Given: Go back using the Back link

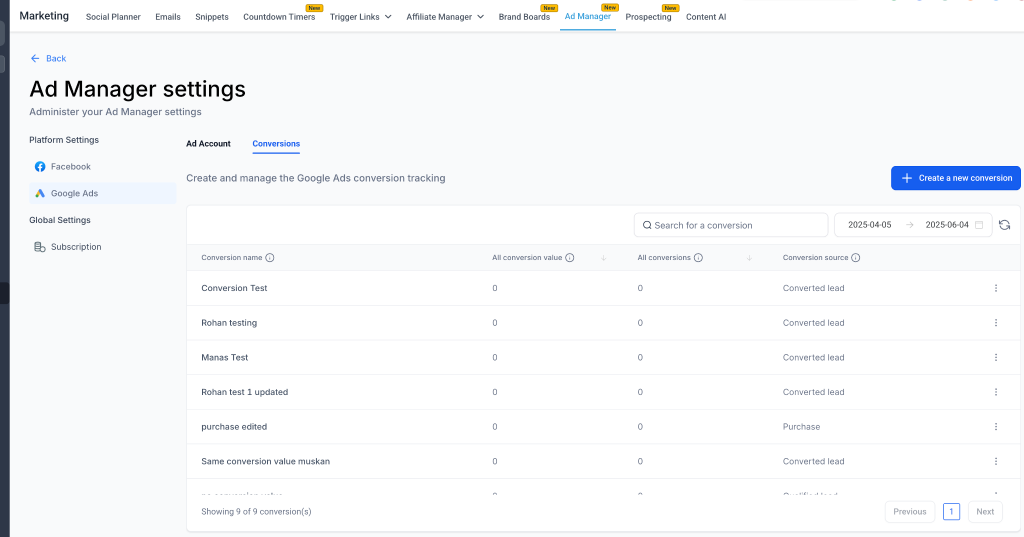Looking at the screenshot, I should pos(48,58).
